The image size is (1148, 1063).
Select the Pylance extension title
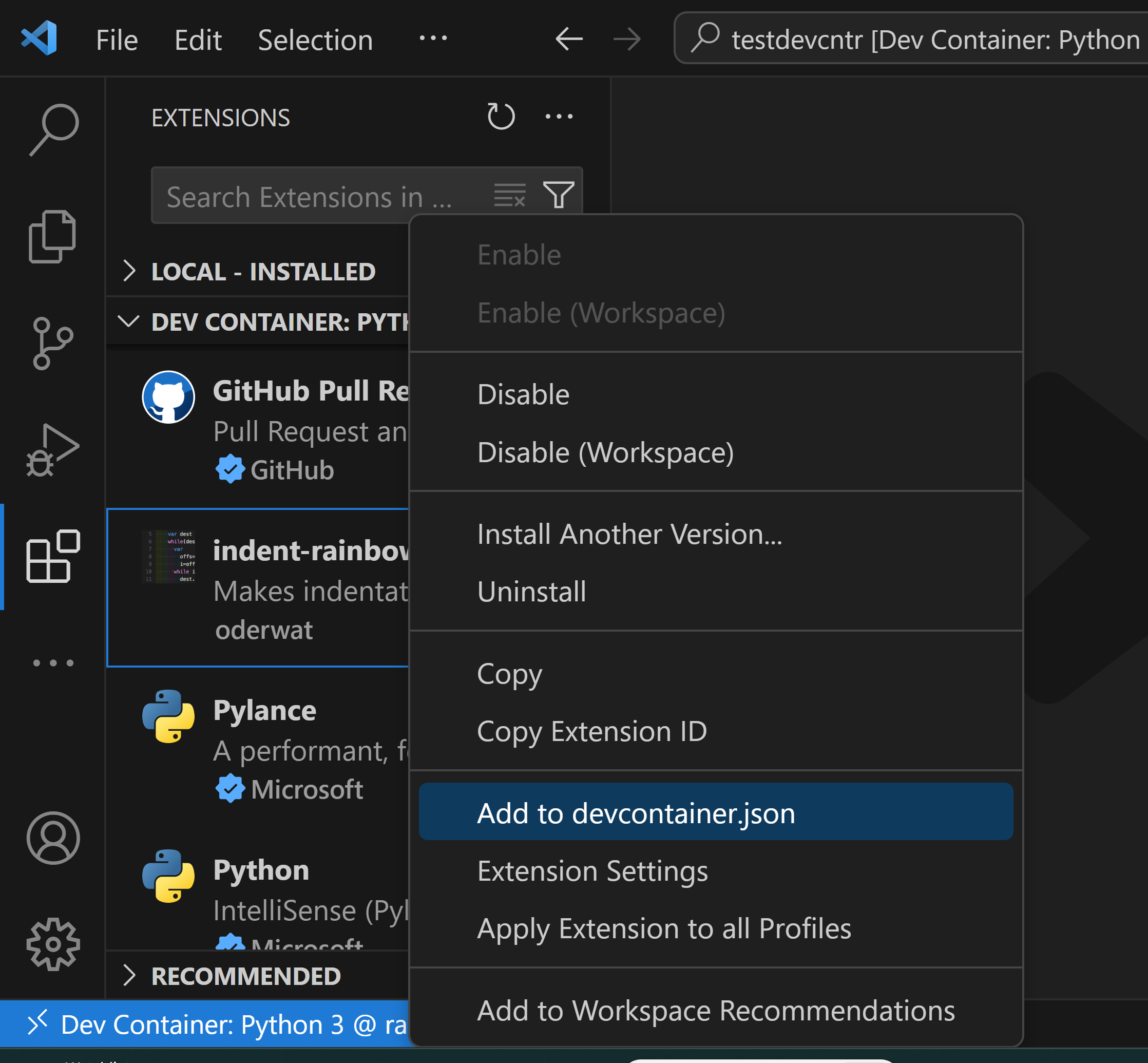tap(264, 710)
